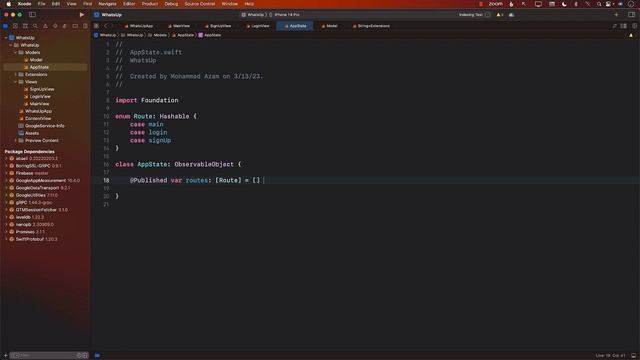This screenshot has width=640, height=360.
Task: Toggle the navigator sidebar panel icon
Action: click(32, 15)
